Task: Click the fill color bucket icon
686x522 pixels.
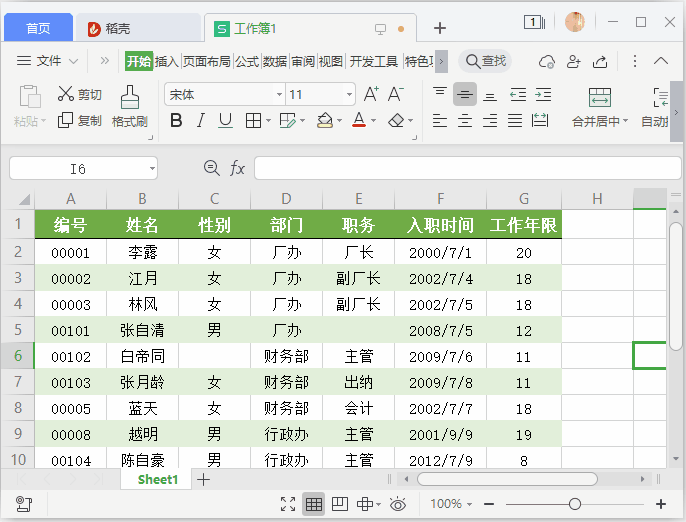Action: [325, 120]
